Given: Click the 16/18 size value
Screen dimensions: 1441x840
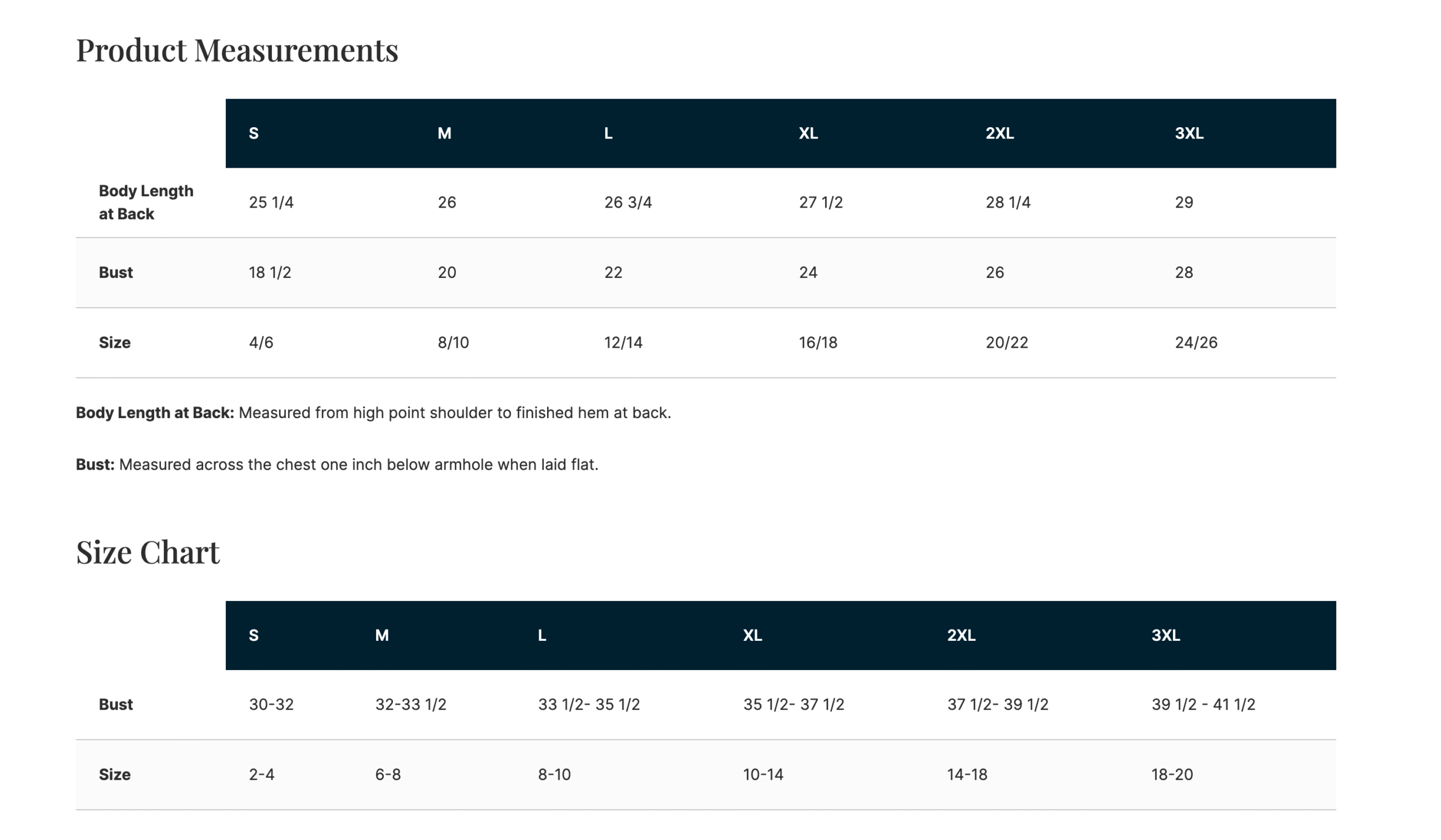Looking at the screenshot, I should [817, 342].
